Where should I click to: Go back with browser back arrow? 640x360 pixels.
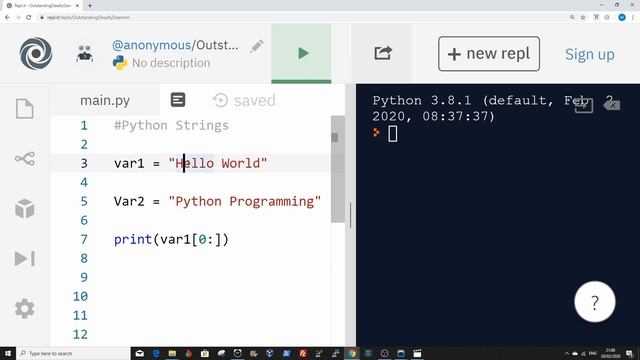(x=7, y=18)
